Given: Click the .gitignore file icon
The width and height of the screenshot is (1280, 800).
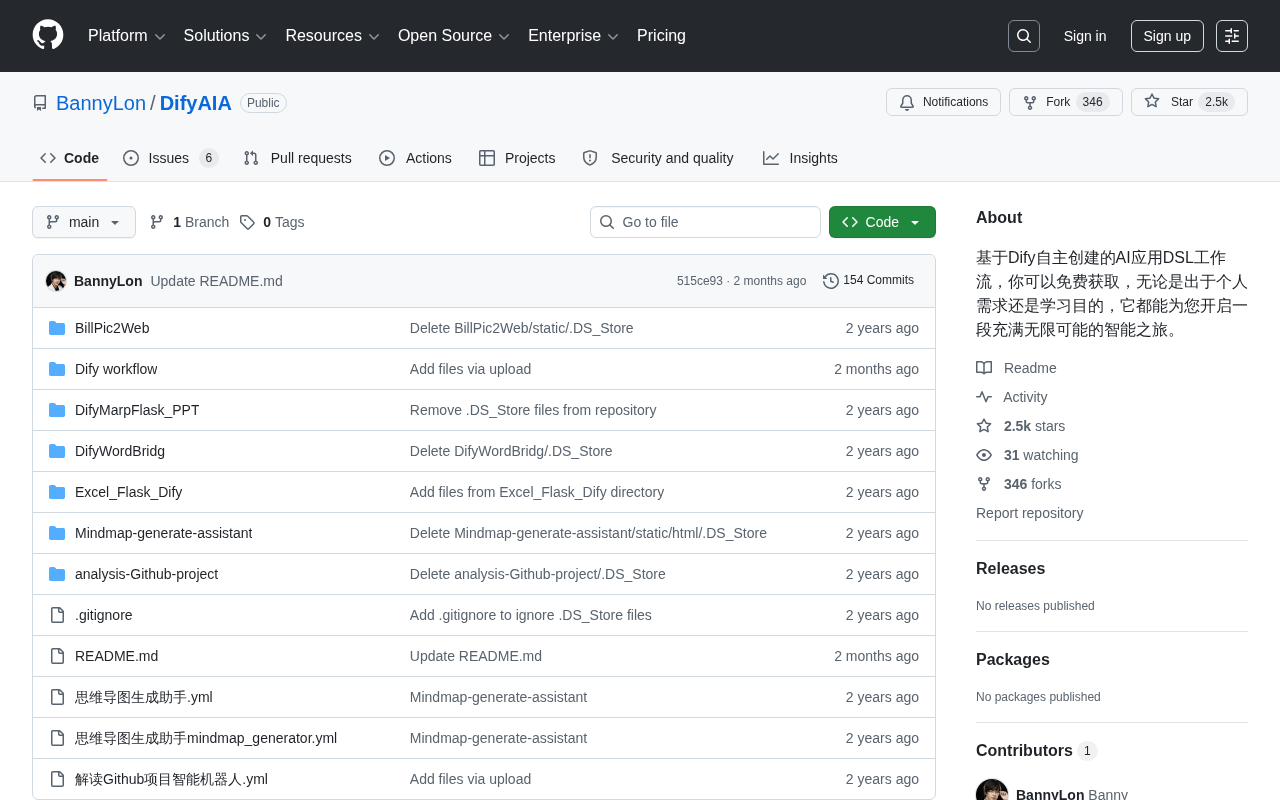Looking at the screenshot, I should [57, 615].
